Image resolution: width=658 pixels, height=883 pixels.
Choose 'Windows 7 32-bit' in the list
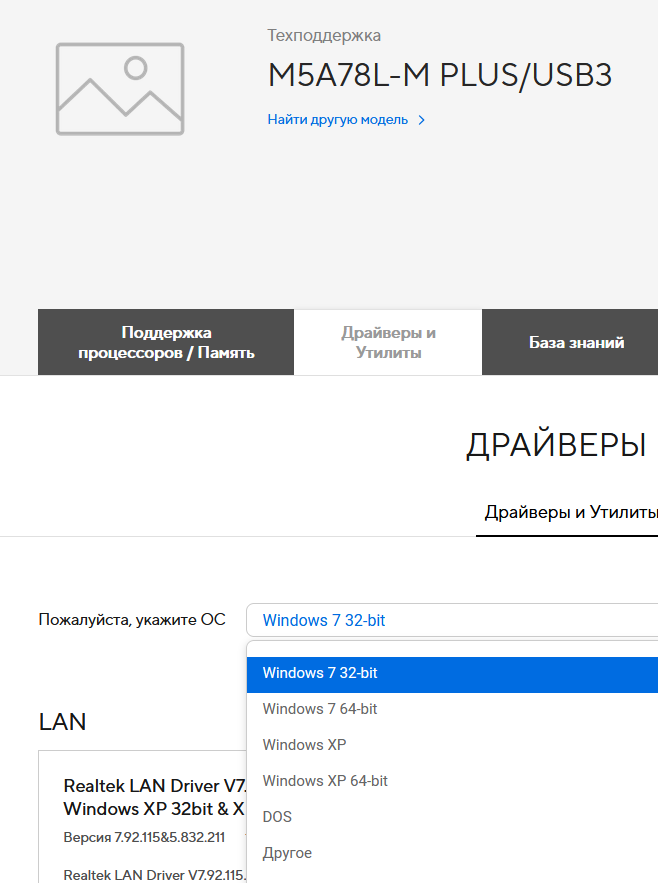pyautogui.click(x=452, y=673)
